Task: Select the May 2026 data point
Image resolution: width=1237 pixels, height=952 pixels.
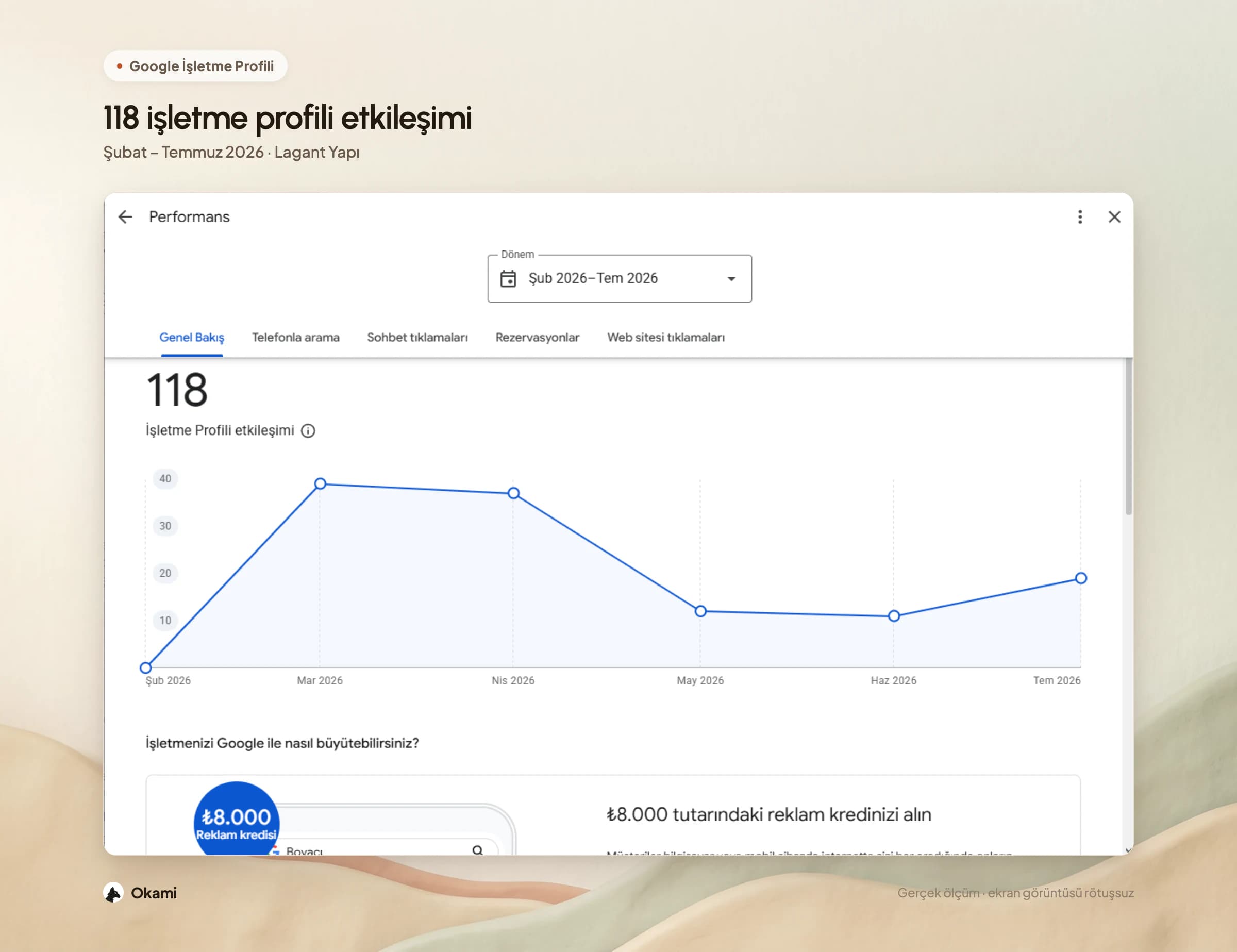Action: pos(700,612)
